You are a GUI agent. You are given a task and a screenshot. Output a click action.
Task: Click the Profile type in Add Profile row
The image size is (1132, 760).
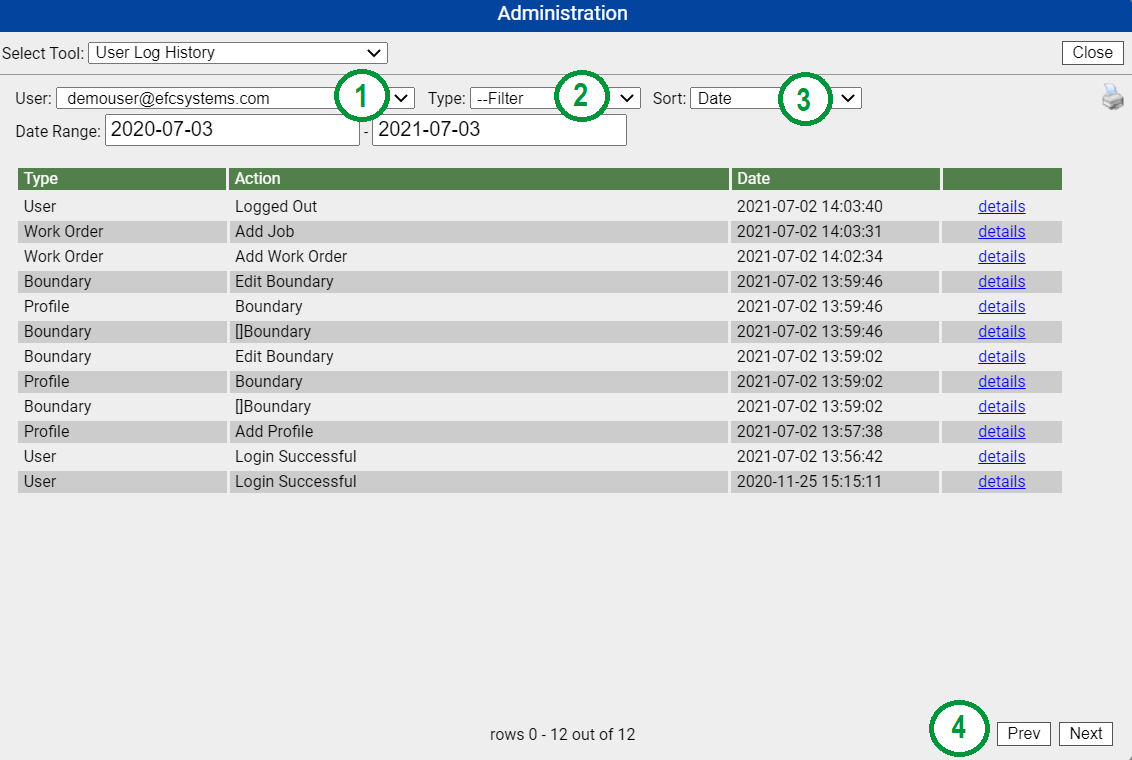pyautogui.click(x=47, y=432)
